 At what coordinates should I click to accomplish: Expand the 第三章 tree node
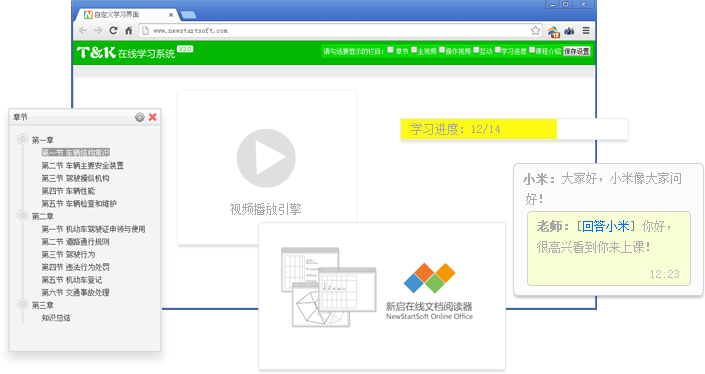[x=22, y=304]
